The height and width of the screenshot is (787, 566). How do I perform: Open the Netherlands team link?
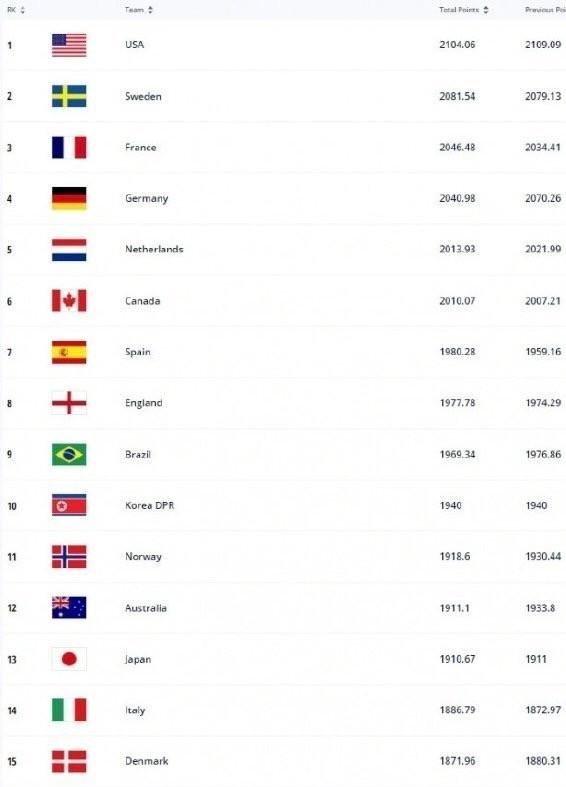(x=154, y=249)
